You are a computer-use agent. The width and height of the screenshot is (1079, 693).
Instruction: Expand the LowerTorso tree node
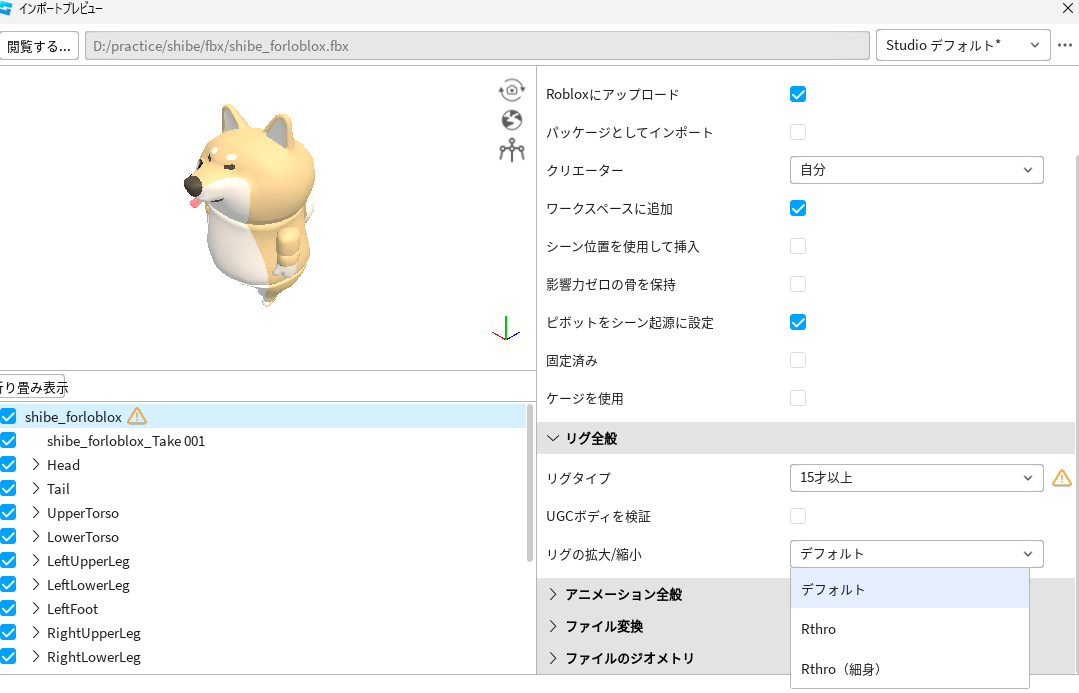click(x=36, y=537)
